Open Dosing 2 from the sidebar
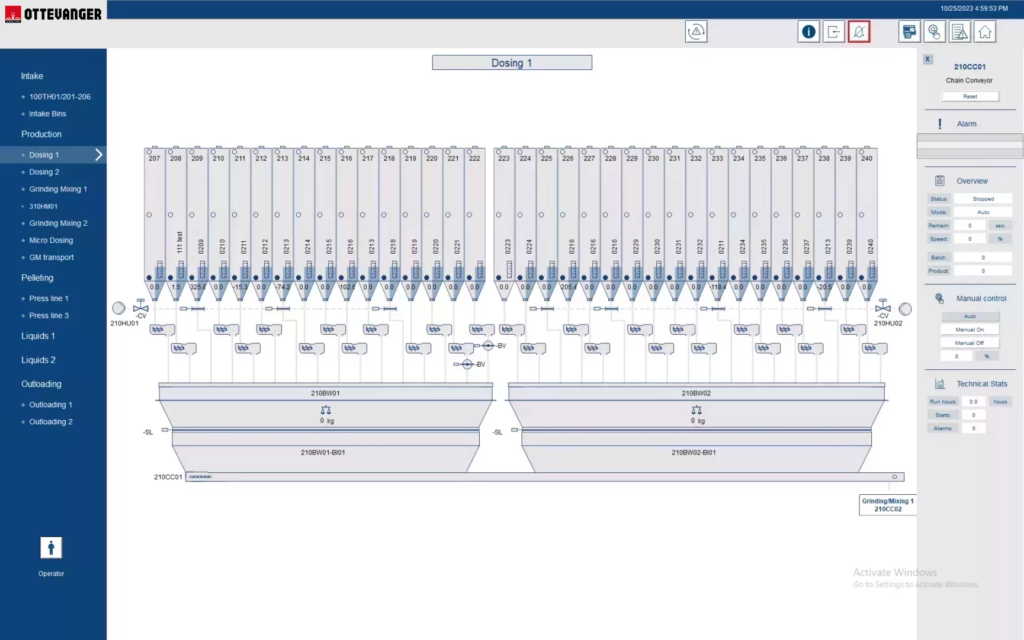The image size is (1024, 640). click(x=44, y=172)
